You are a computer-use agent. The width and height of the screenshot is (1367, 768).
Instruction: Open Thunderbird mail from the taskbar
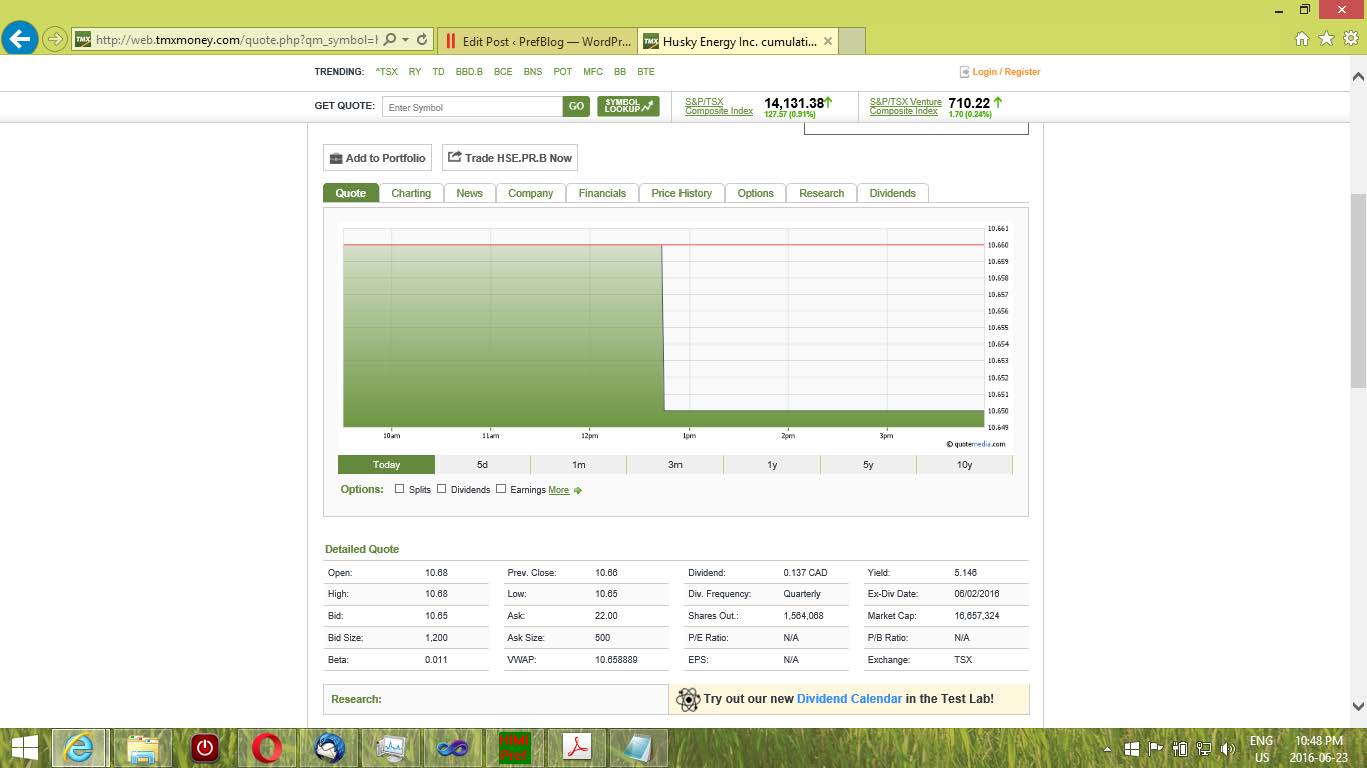click(329, 748)
